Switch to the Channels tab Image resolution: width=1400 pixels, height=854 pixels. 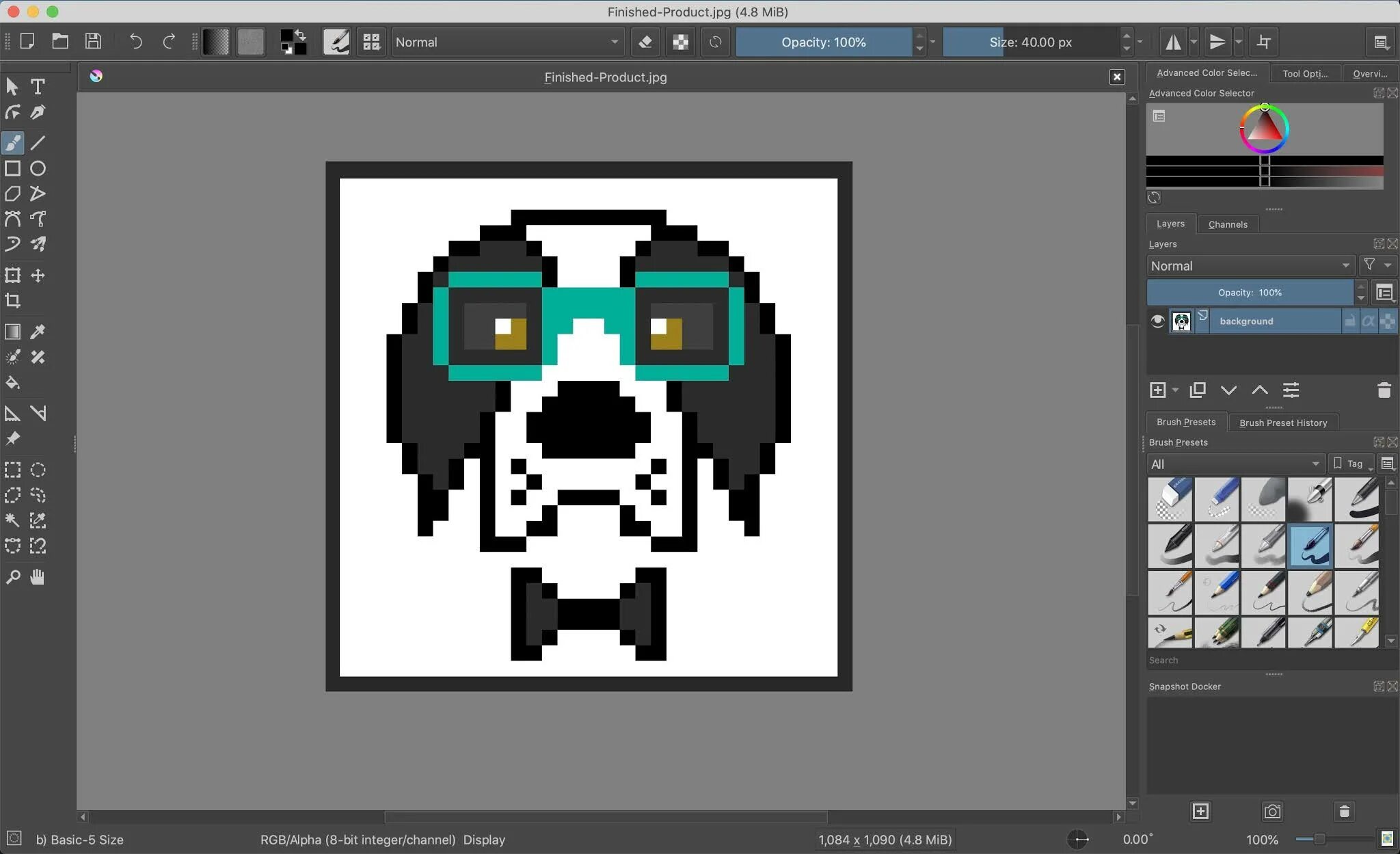(x=1228, y=224)
